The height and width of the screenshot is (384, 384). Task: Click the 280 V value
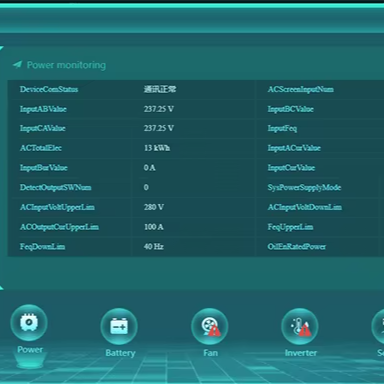pos(154,207)
